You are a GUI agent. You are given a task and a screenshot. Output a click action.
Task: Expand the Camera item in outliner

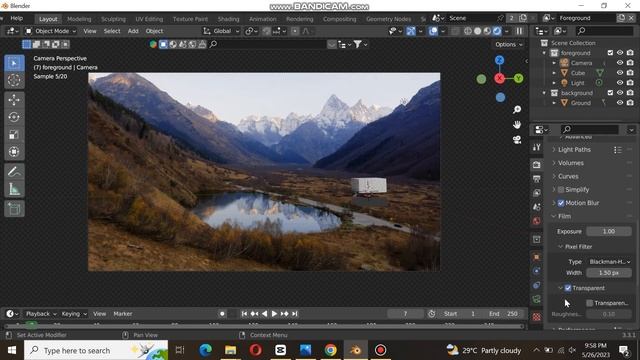[554, 63]
